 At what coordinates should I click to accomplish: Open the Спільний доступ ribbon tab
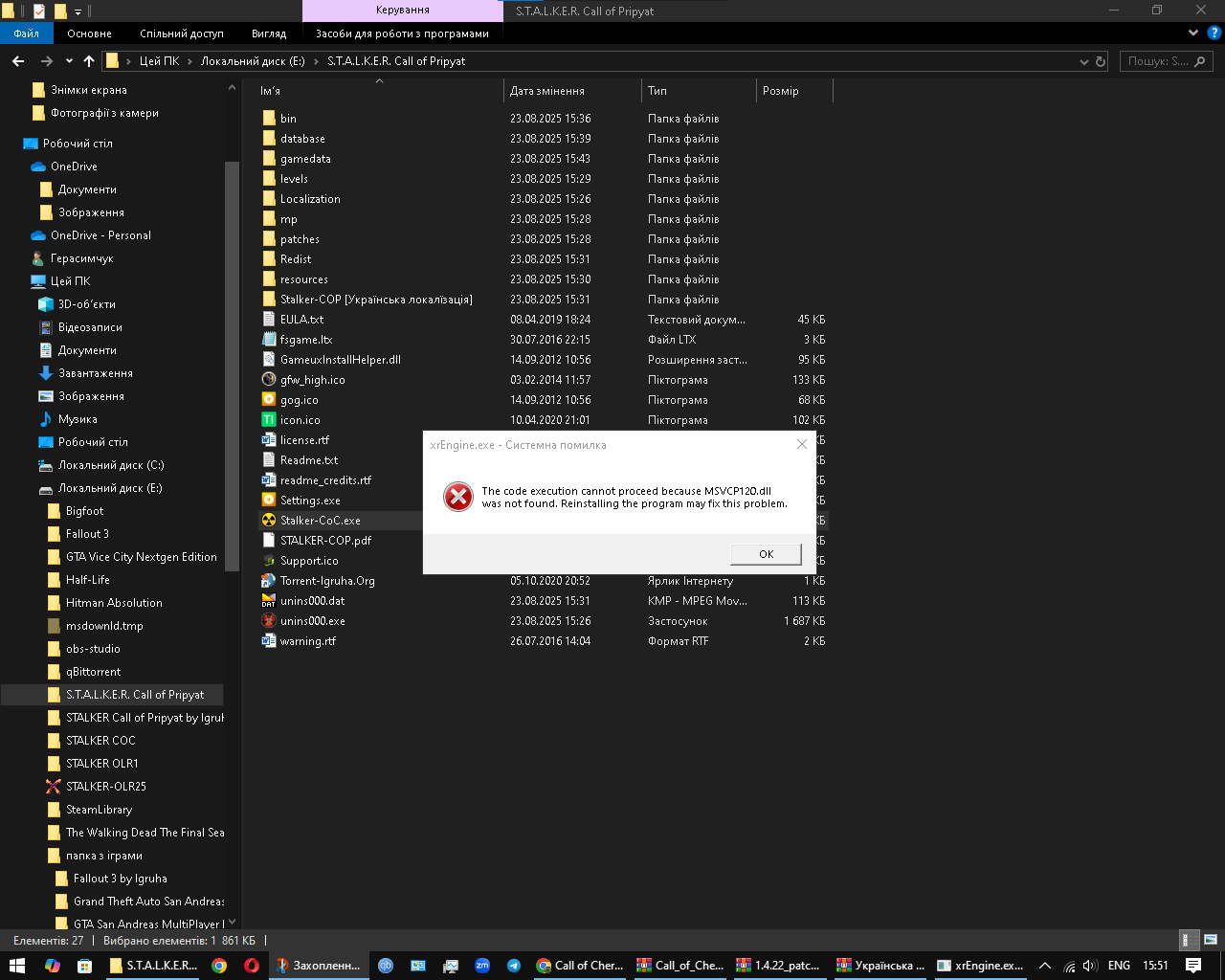tap(182, 33)
